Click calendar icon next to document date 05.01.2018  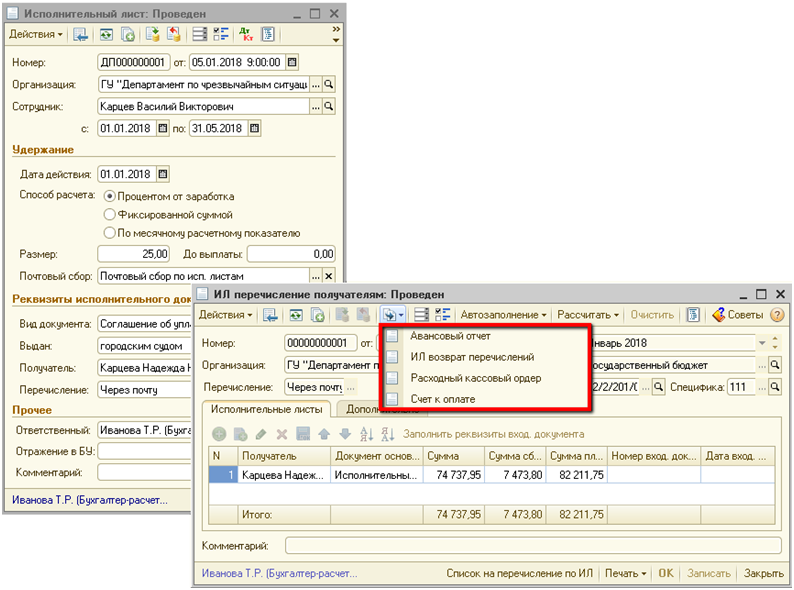pos(292,63)
